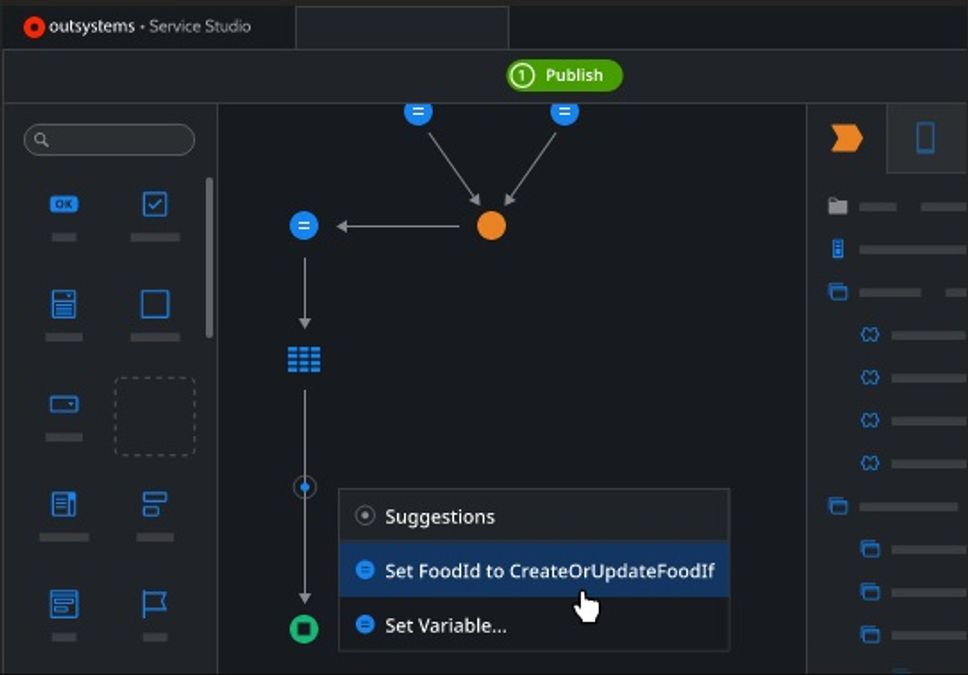
Task: Select the Button widget in the toolbox
Action: 63,203
